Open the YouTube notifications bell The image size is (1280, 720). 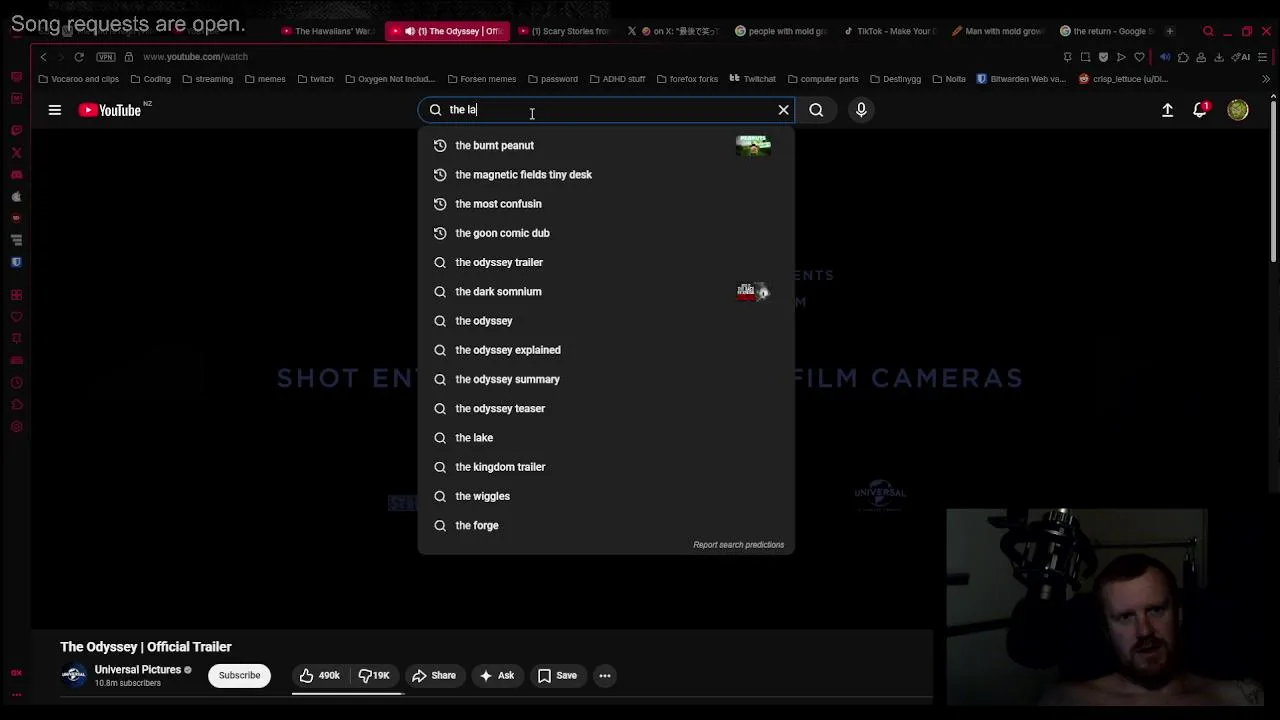[x=1200, y=110]
